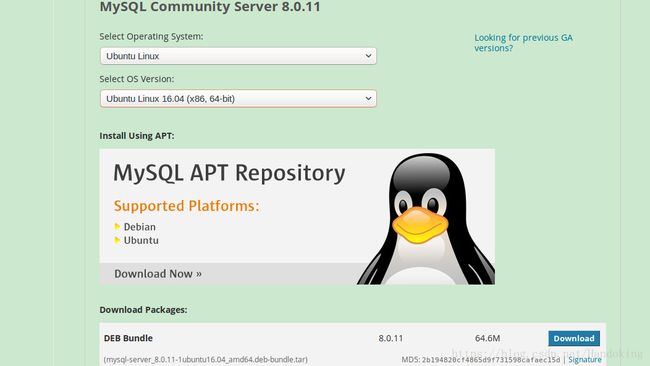Click the Download Now » banner link
This screenshot has width=650, height=366.
point(158,274)
